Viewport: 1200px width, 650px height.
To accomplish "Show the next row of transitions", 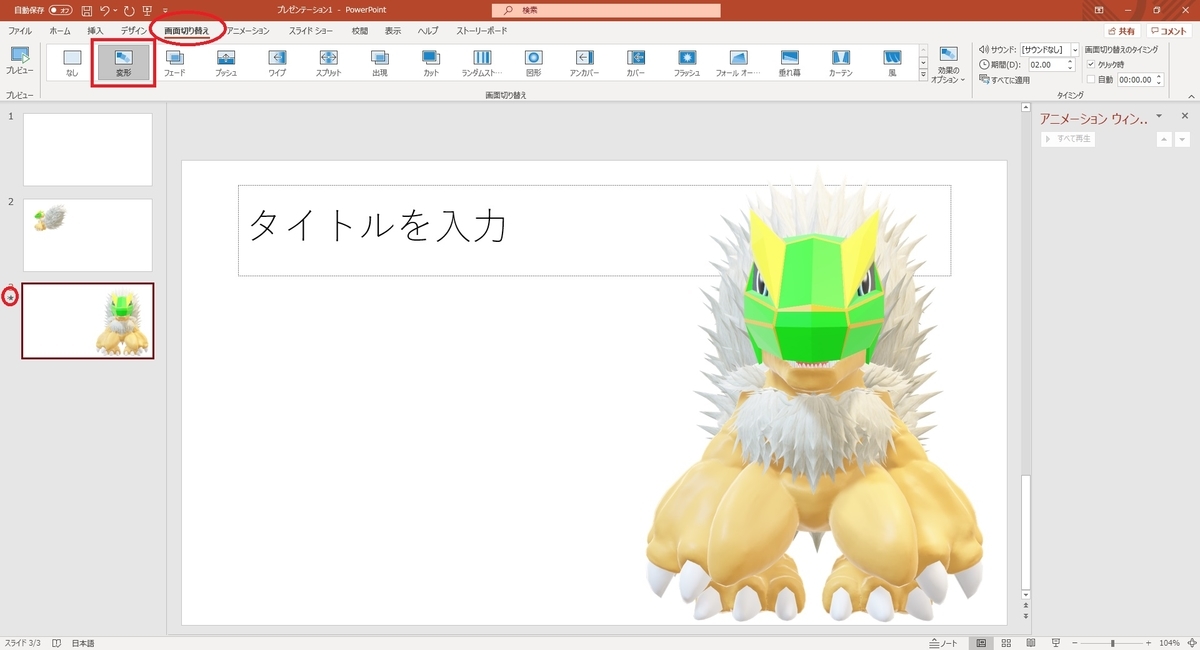I will tap(922, 63).
